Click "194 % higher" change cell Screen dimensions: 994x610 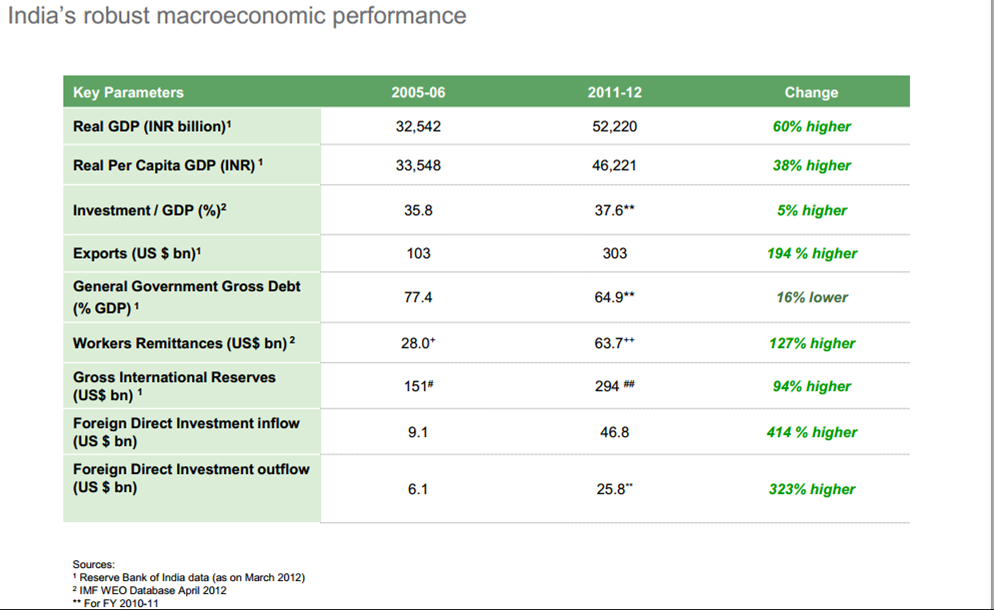[x=811, y=254]
